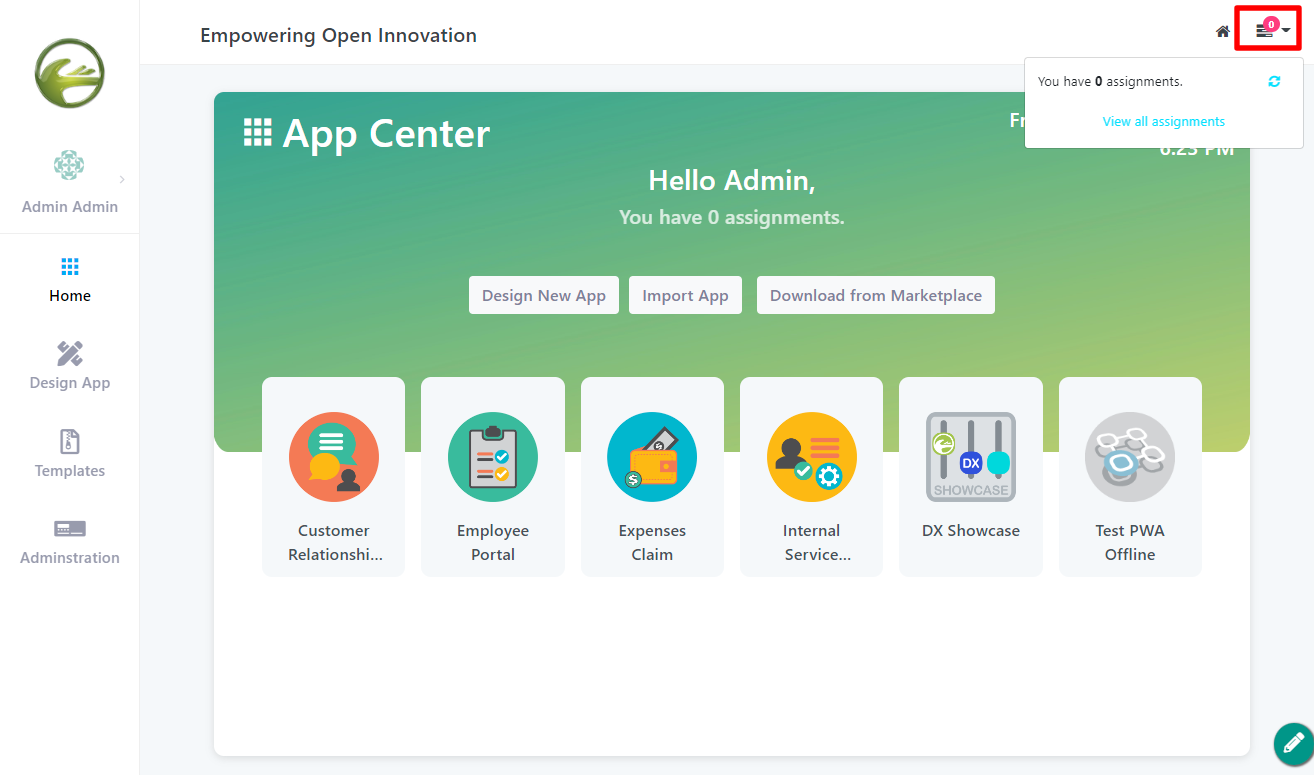Open the Admin Admin profile avatar
This screenshot has height=775, width=1314.
[69, 165]
